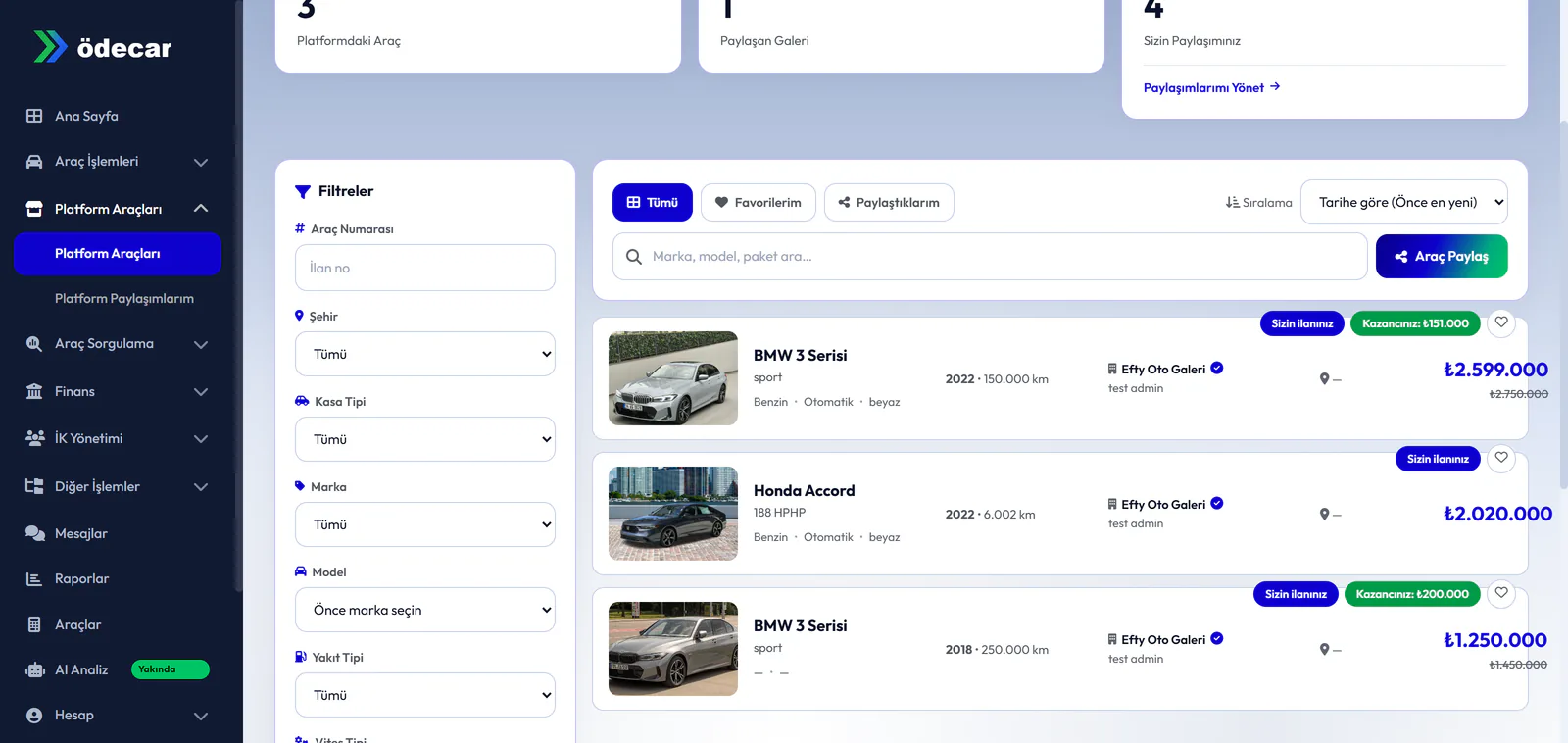
Task: Click Kazancınız ₺151.000 badge
Action: pos(1415,323)
